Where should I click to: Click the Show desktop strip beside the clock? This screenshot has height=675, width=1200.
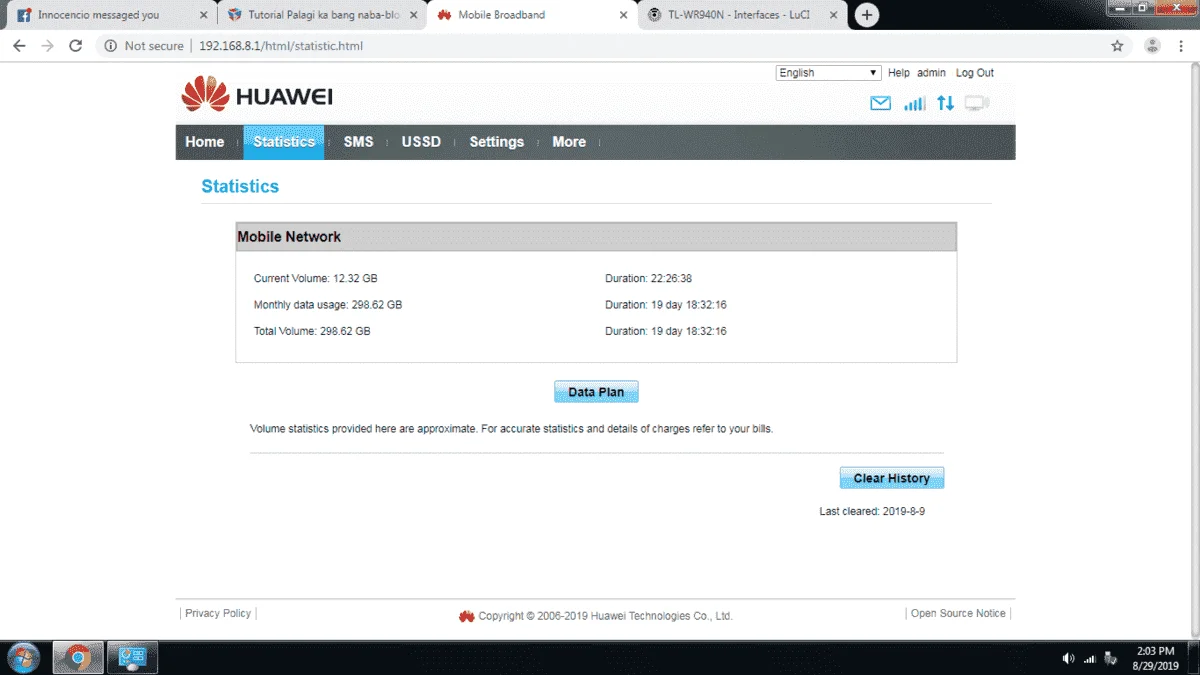tap(1193, 658)
